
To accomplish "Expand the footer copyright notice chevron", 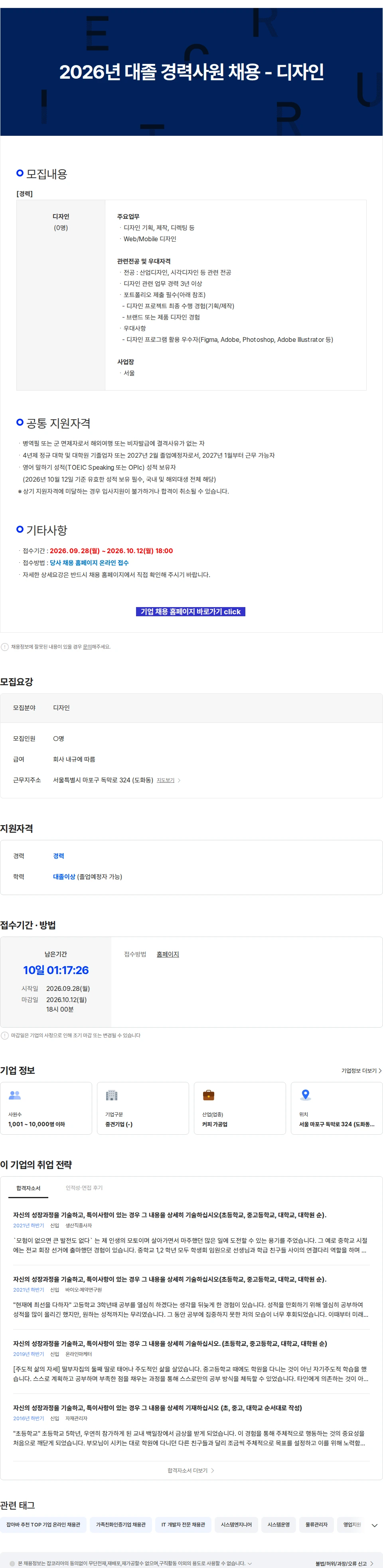I will pyautogui.click(x=249, y=1563).
